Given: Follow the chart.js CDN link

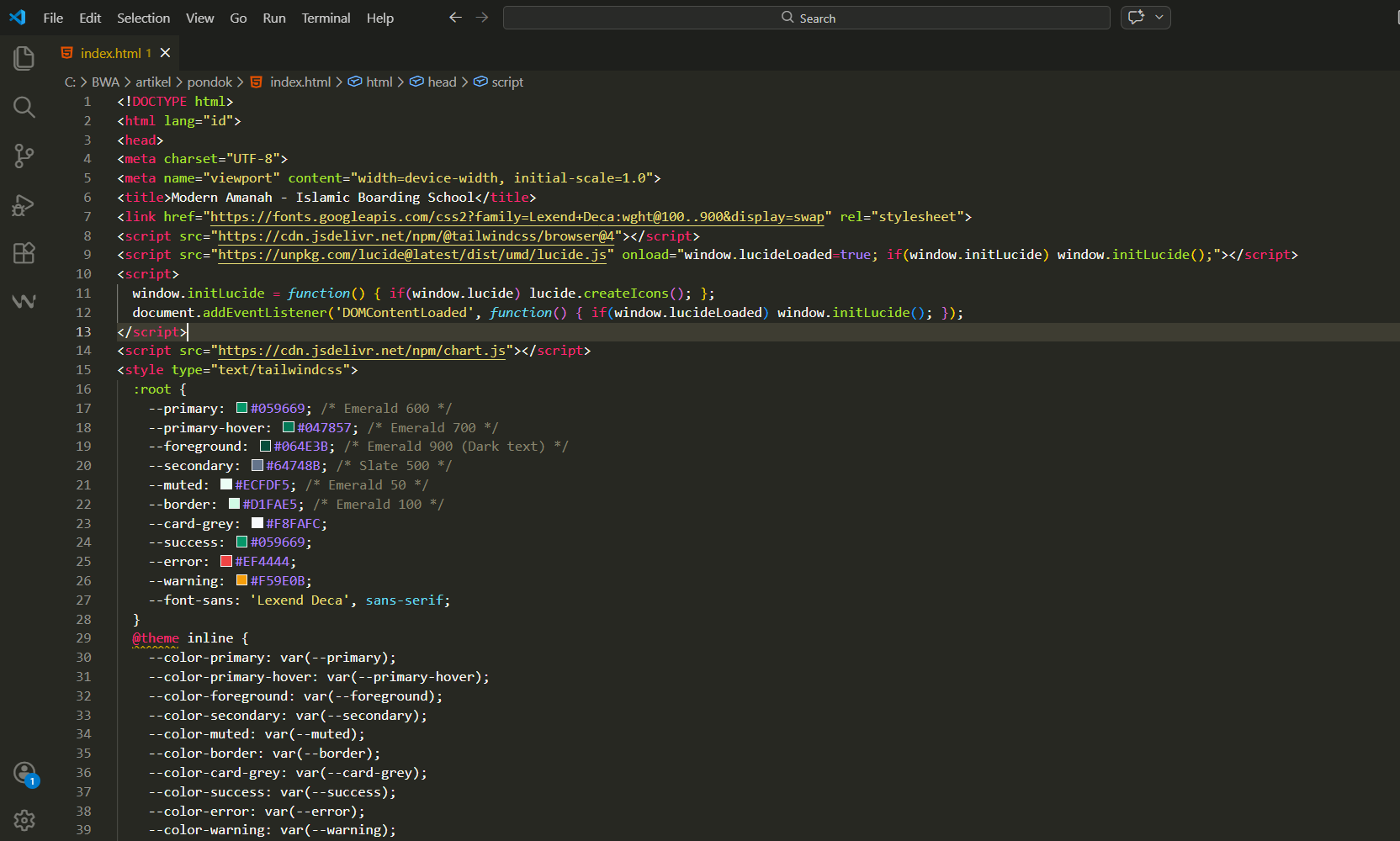Looking at the screenshot, I should pos(362,351).
